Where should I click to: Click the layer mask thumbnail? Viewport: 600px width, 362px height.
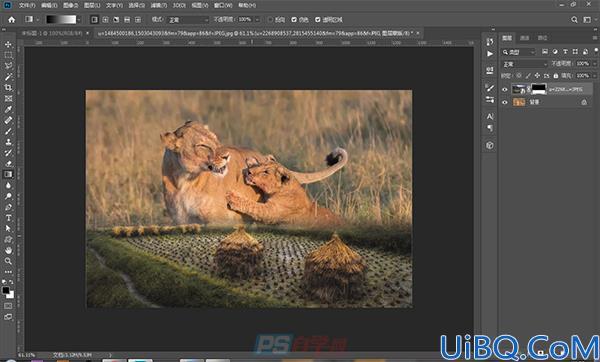539,89
